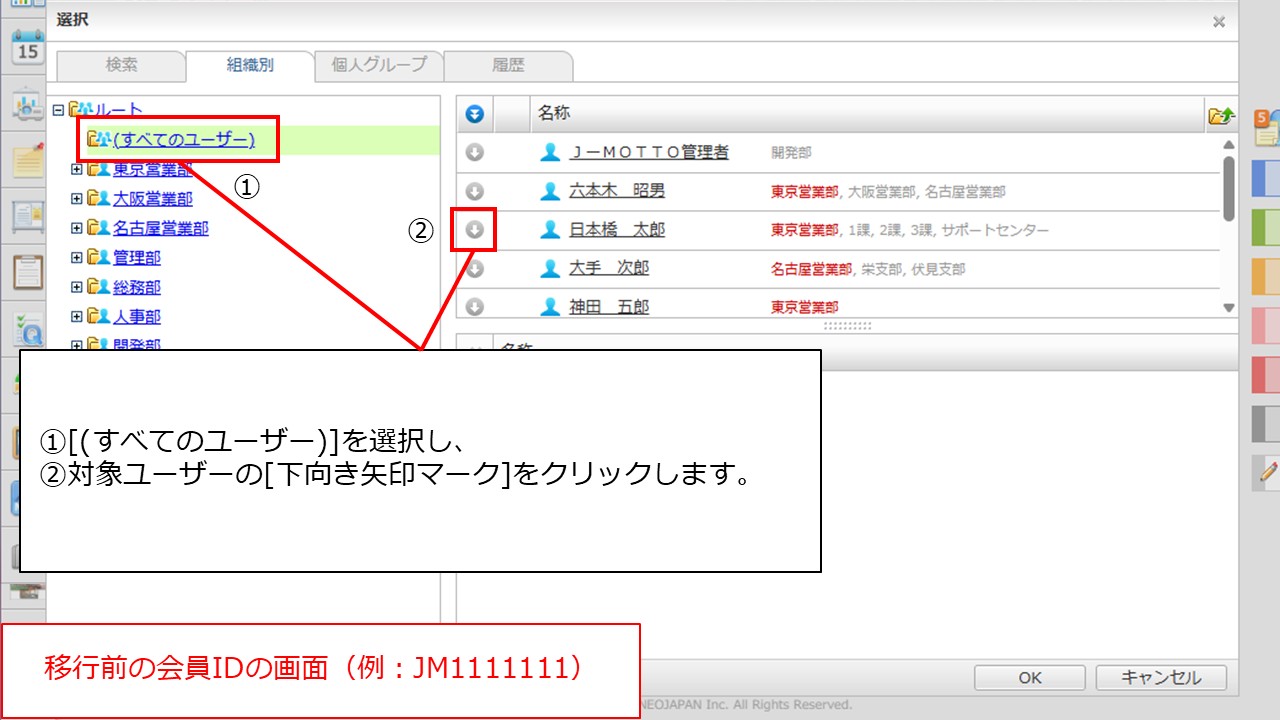Viewport: 1280px width, 720px height.
Task: Click the clipboard icon in left sidebar
Action: [28, 272]
